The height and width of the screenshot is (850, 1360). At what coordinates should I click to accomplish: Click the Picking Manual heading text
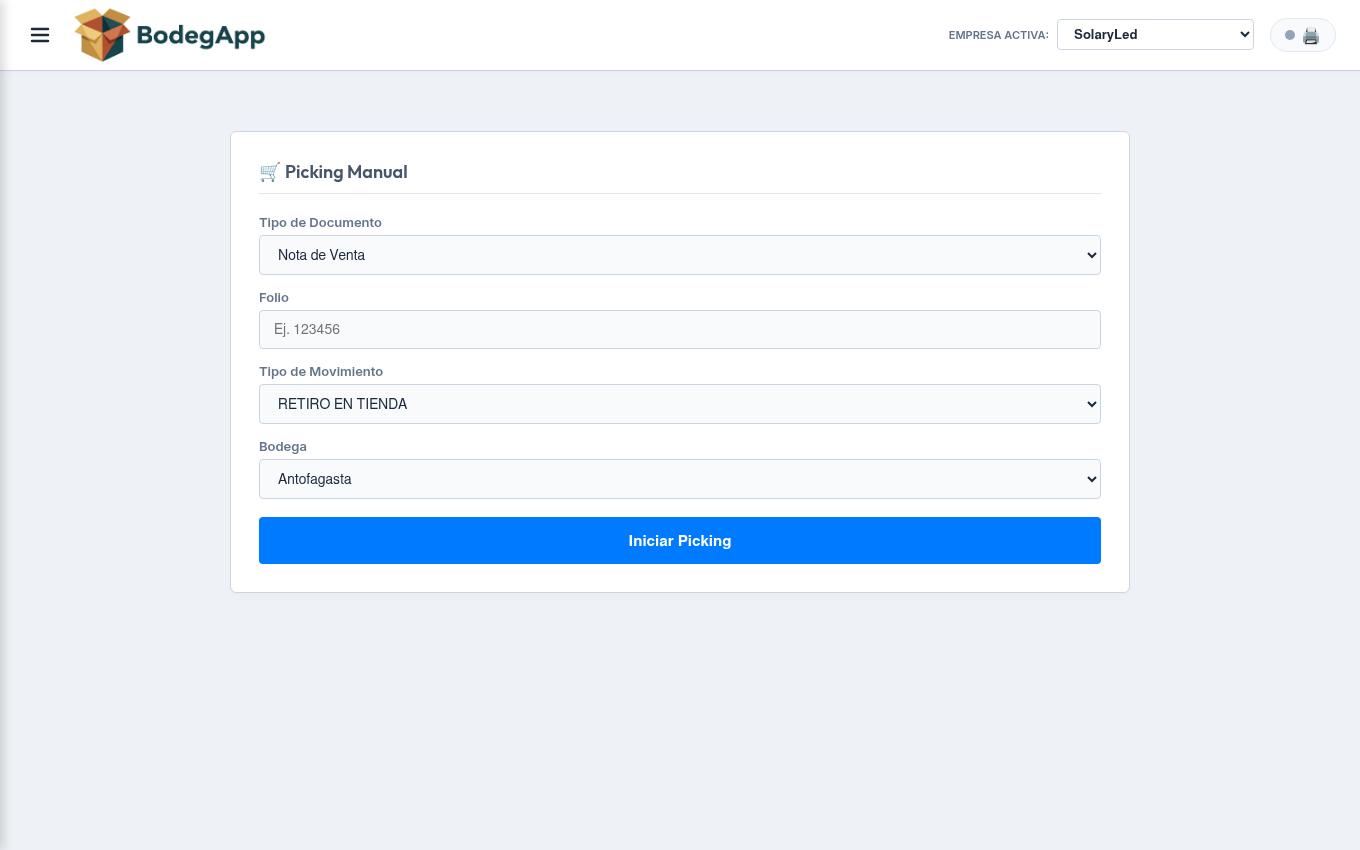346,172
